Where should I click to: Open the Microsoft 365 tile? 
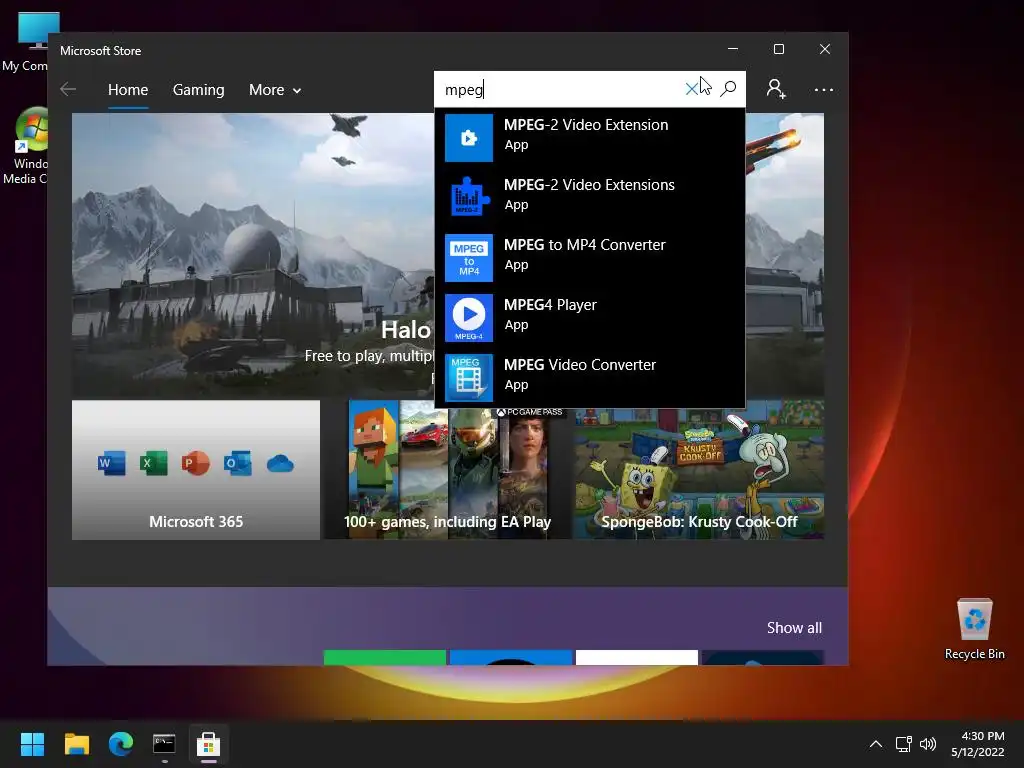tap(196, 470)
